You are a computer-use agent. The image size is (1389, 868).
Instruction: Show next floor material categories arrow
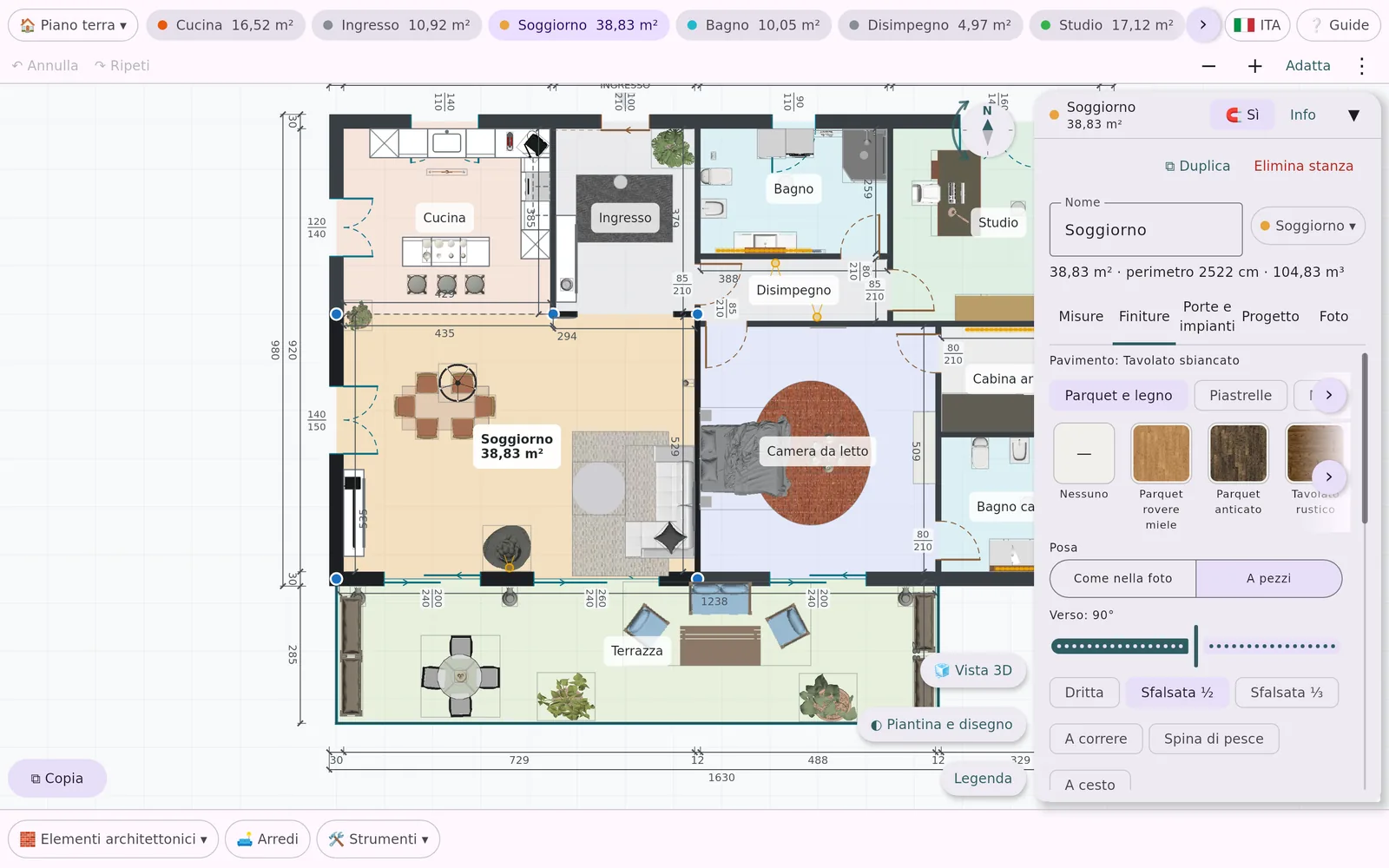1328,395
